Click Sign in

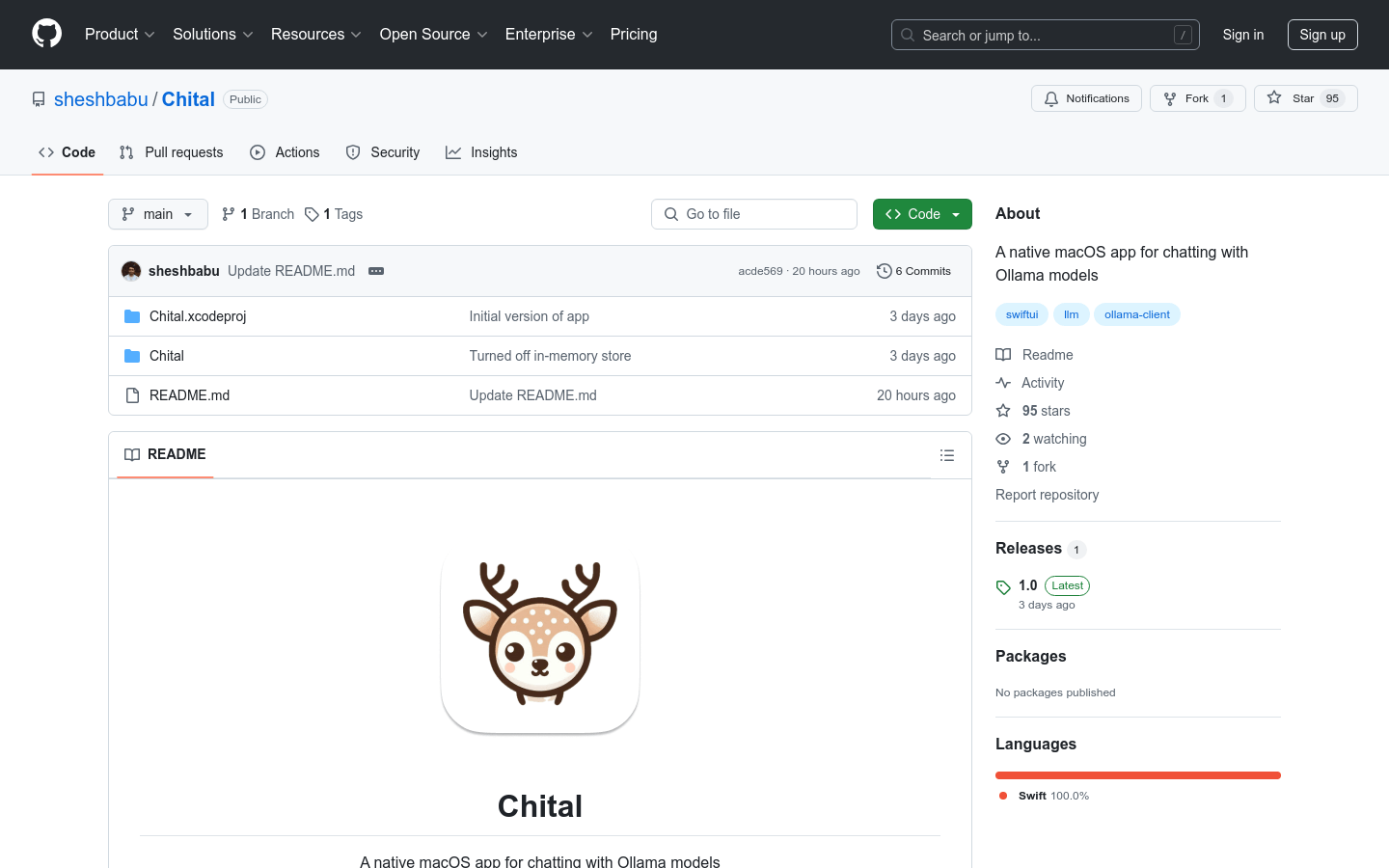(1243, 35)
